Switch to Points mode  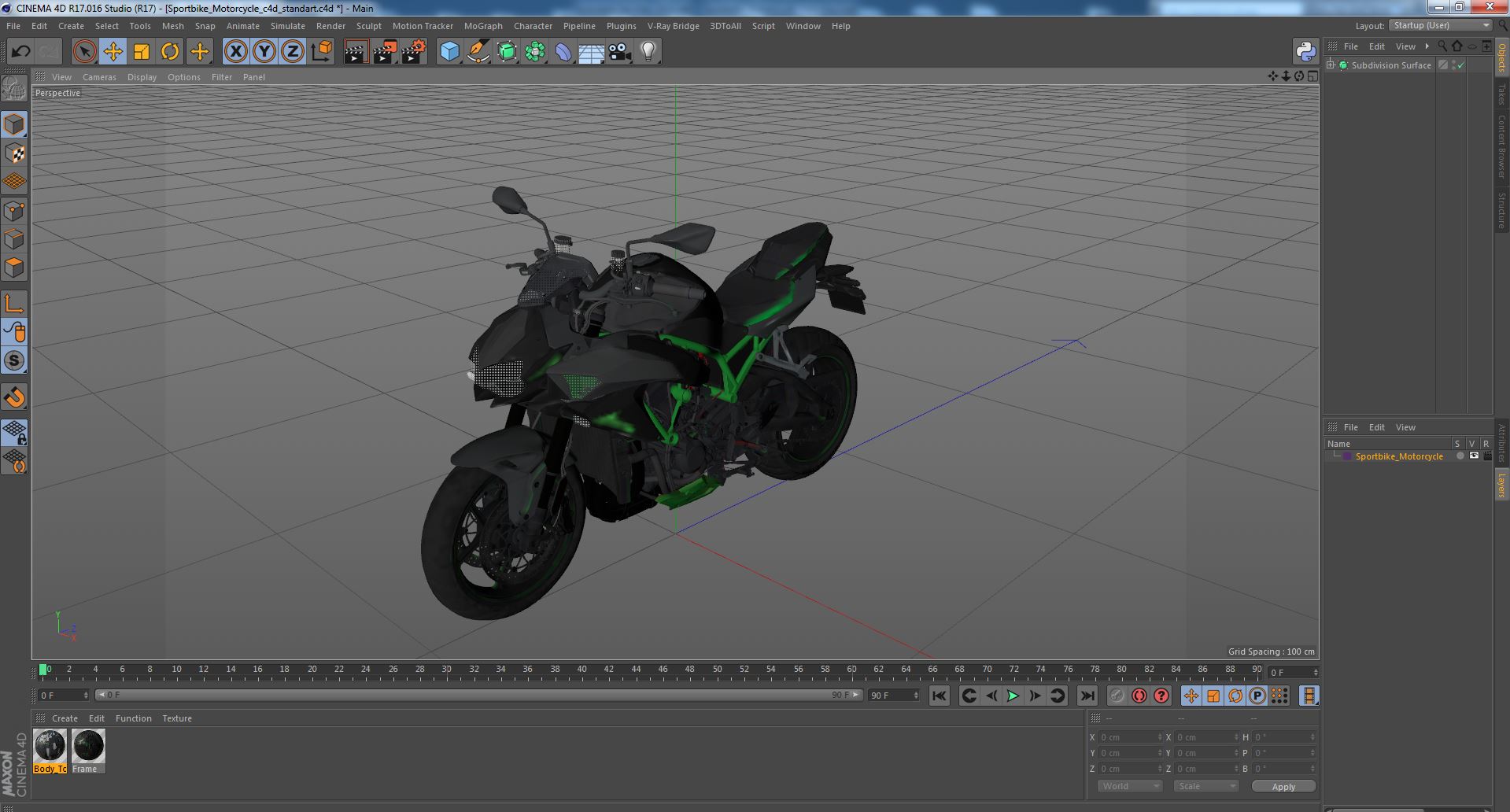pyautogui.click(x=14, y=211)
